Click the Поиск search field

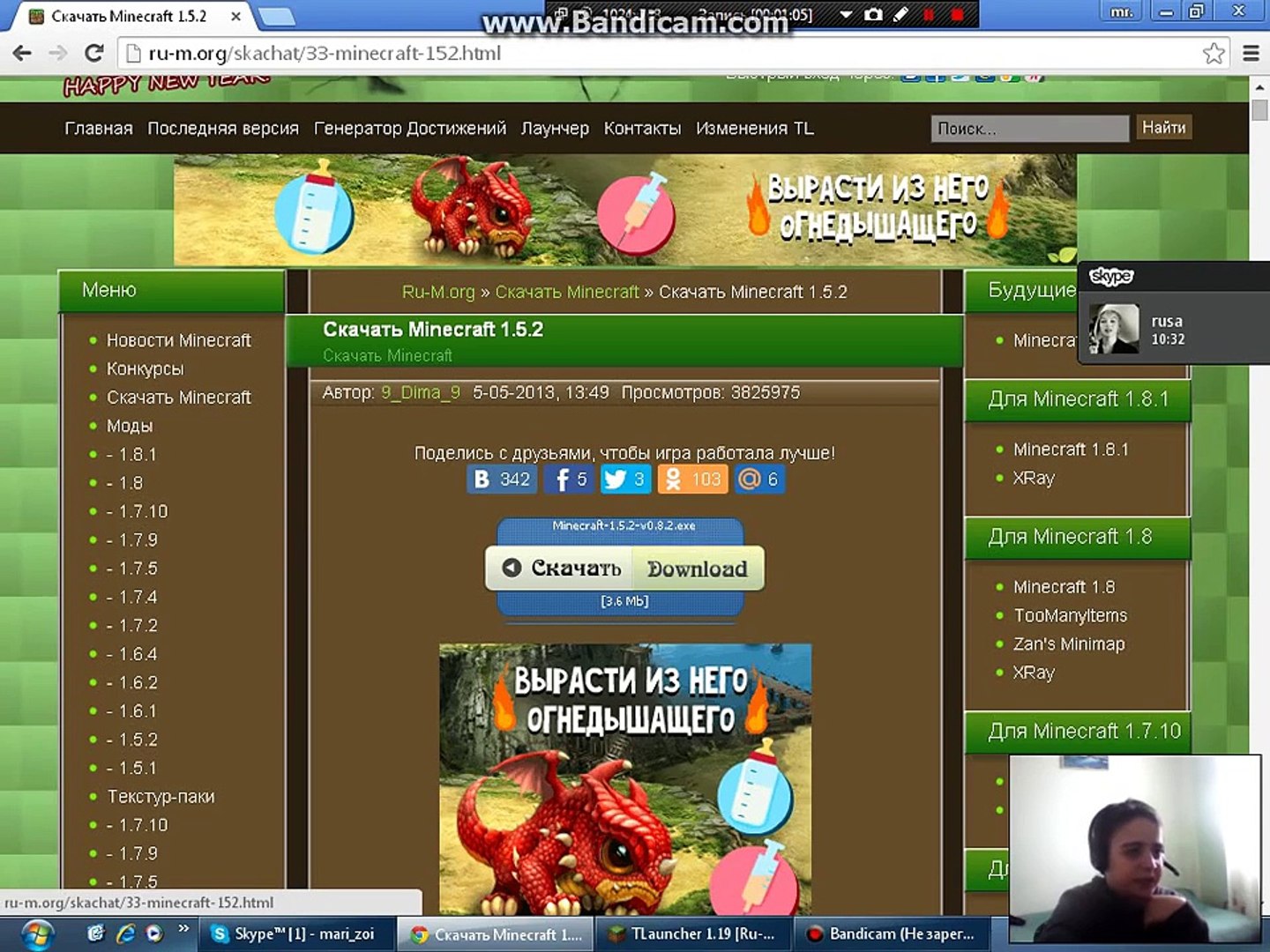coord(1029,129)
